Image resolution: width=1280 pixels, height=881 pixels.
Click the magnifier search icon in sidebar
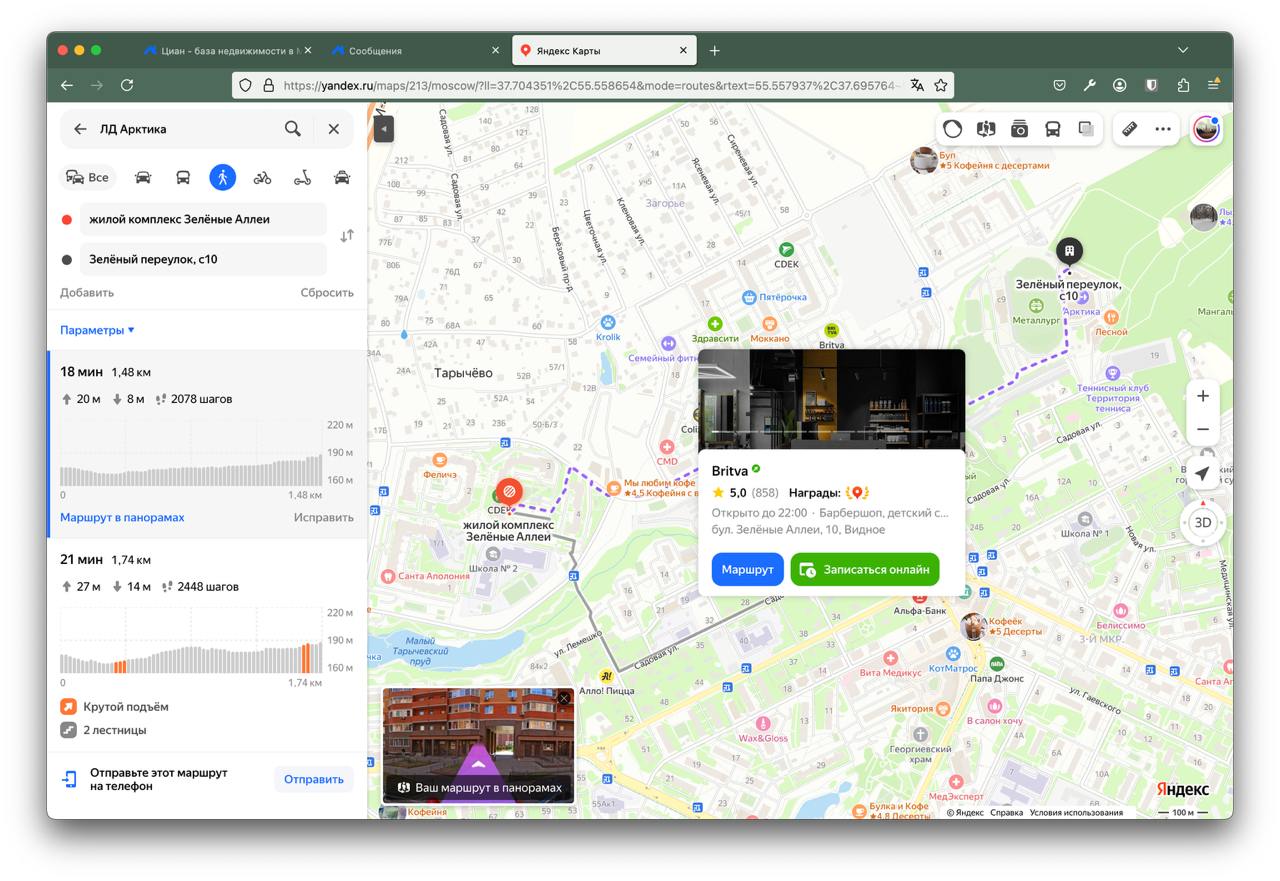[x=292, y=129]
